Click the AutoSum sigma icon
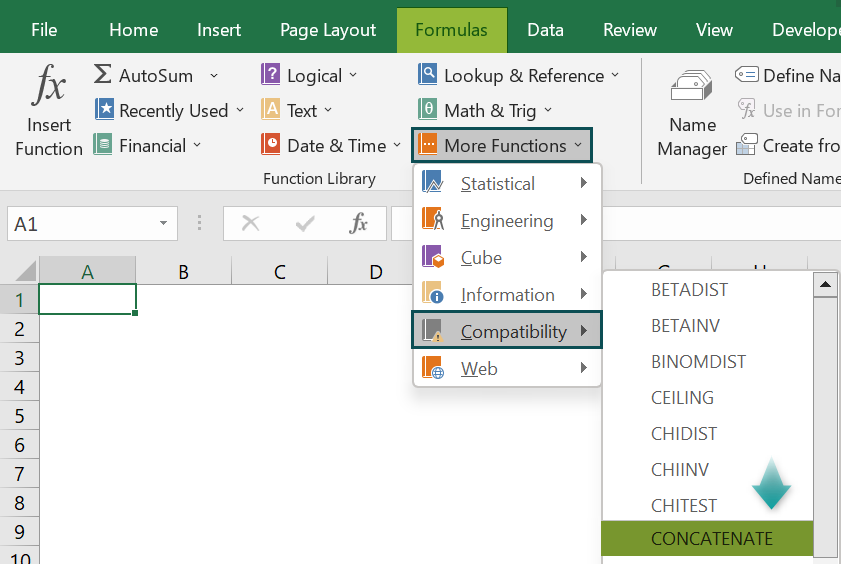The height and width of the screenshot is (564, 841). [102, 75]
